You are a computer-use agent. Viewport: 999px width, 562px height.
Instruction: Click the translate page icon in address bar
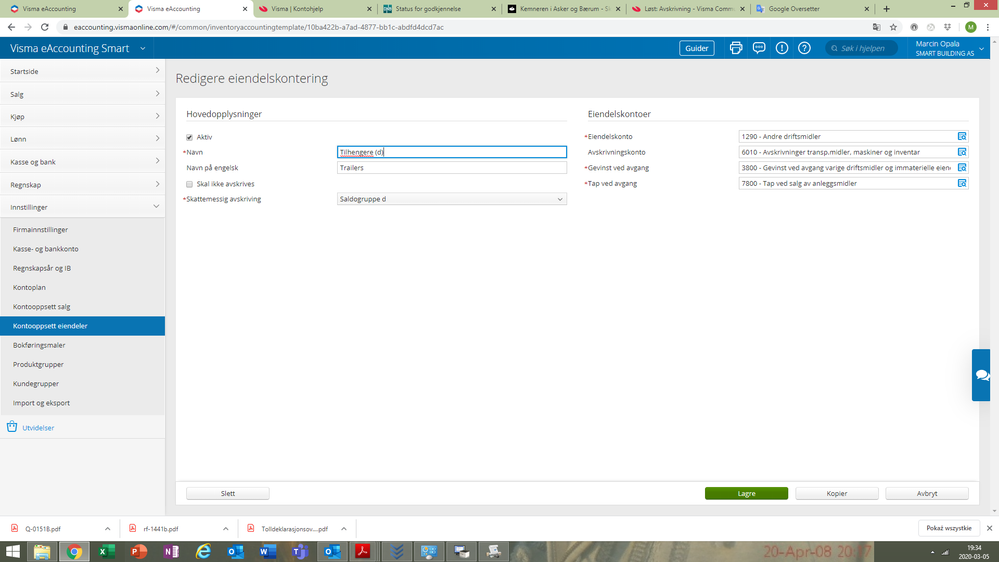pyautogui.click(x=877, y=27)
